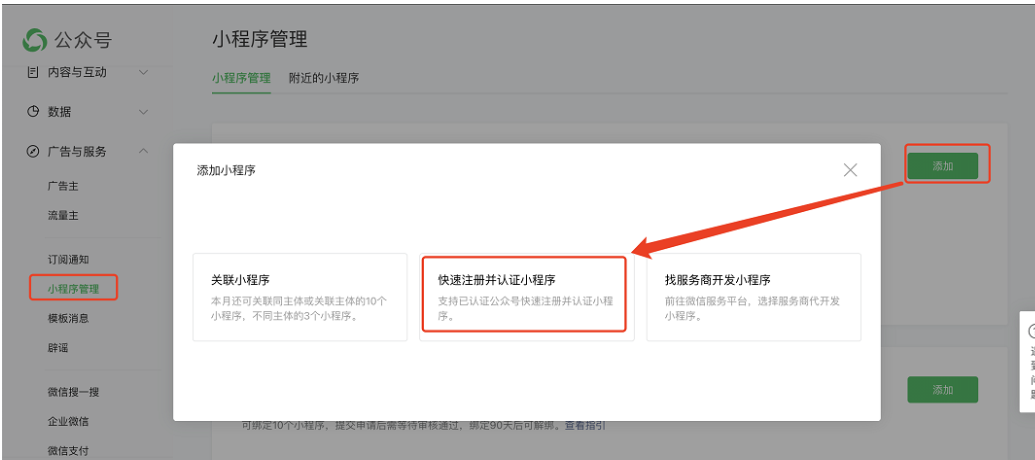Switch to the 附近的小程序 tab
1035x460 pixels.
(324, 78)
